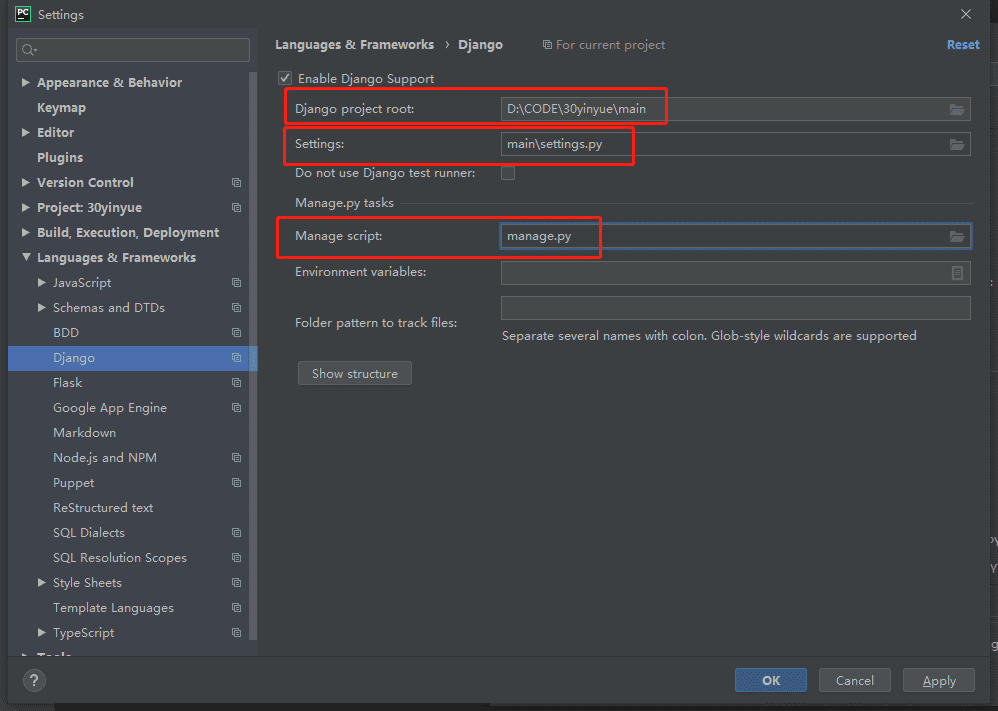
Task: Collapse Languages & Frameworks tree node
Action: [x=26, y=258]
